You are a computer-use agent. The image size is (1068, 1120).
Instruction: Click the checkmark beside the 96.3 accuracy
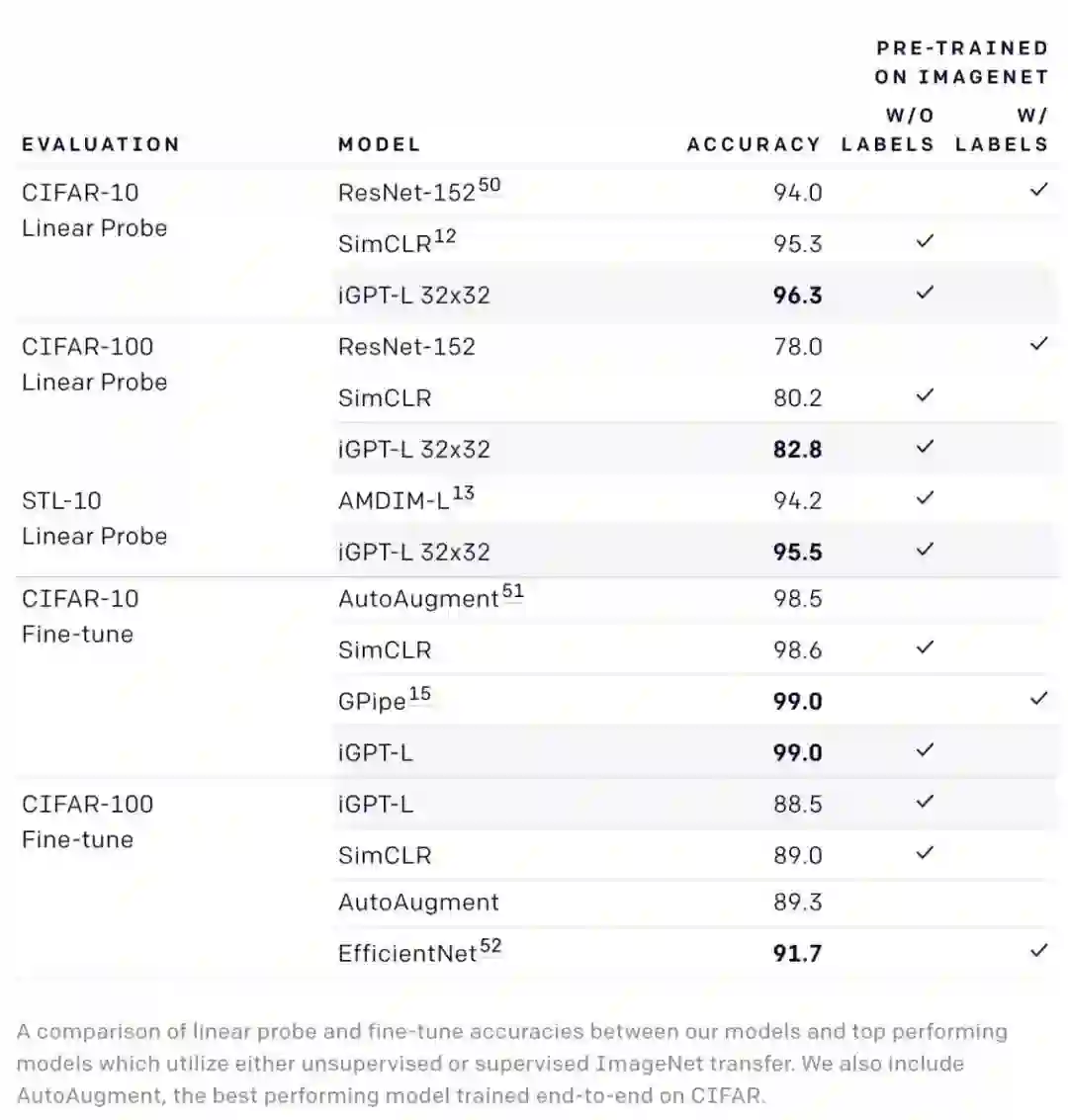[x=925, y=293]
